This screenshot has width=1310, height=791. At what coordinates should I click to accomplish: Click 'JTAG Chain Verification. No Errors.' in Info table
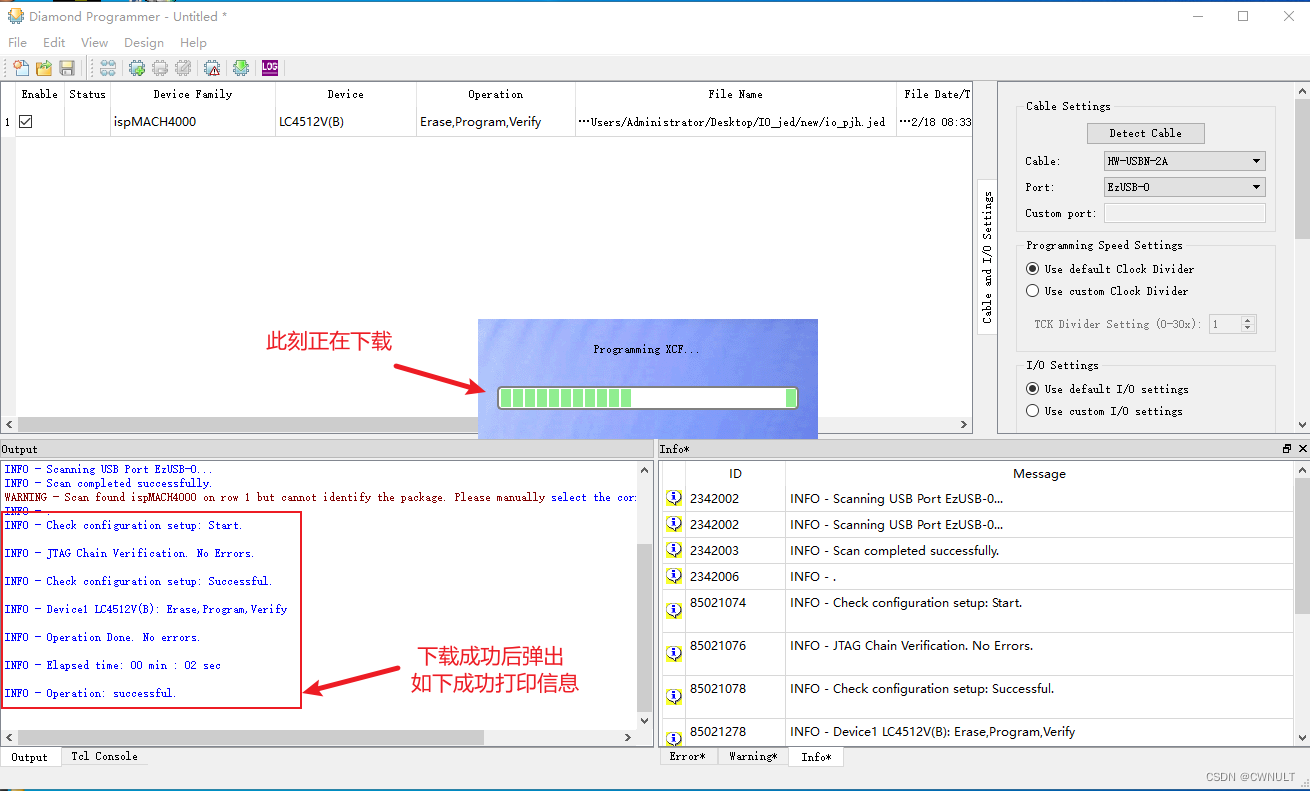tap(911, 646)
